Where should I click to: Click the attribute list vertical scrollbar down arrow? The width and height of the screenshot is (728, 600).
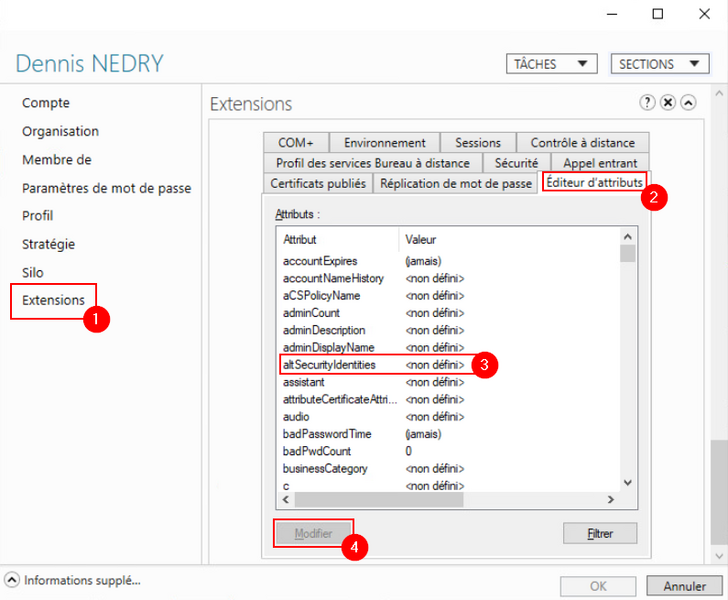pos(628,482)
